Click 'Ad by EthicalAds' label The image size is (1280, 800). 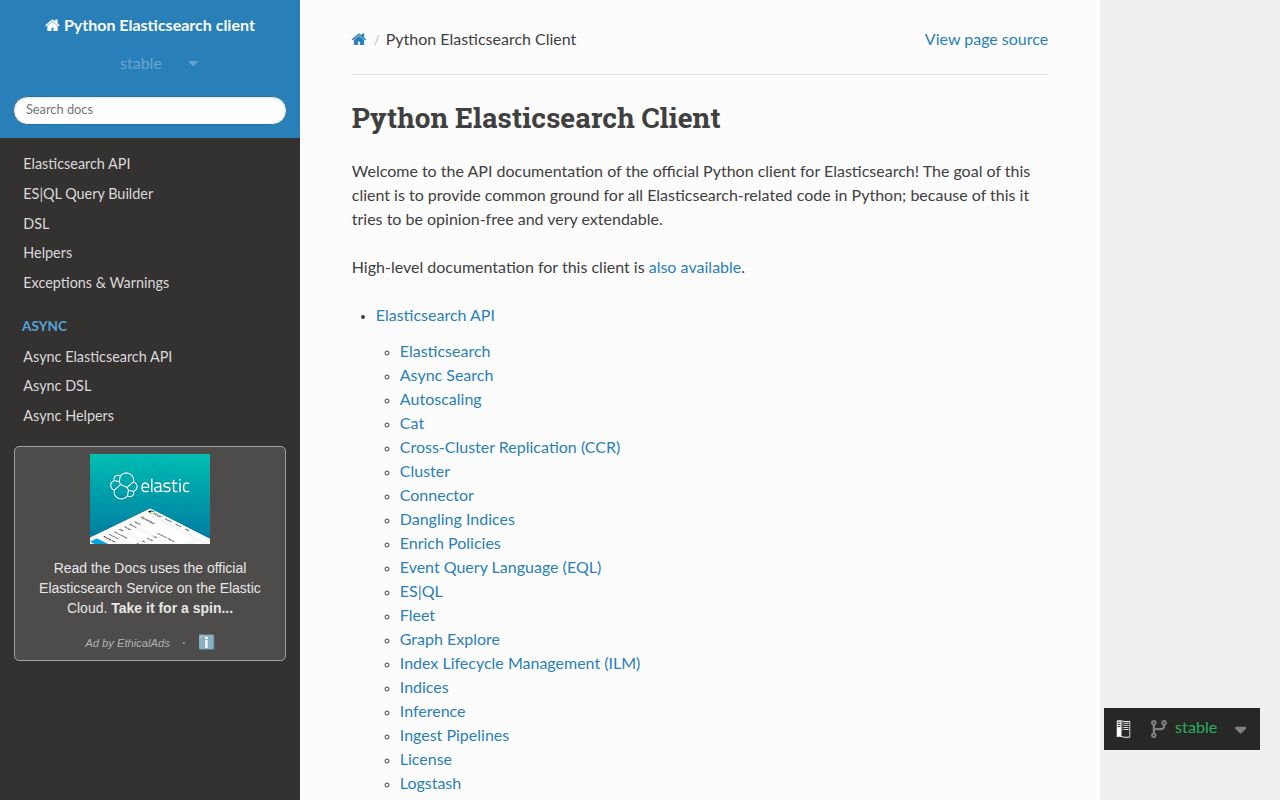127,643
